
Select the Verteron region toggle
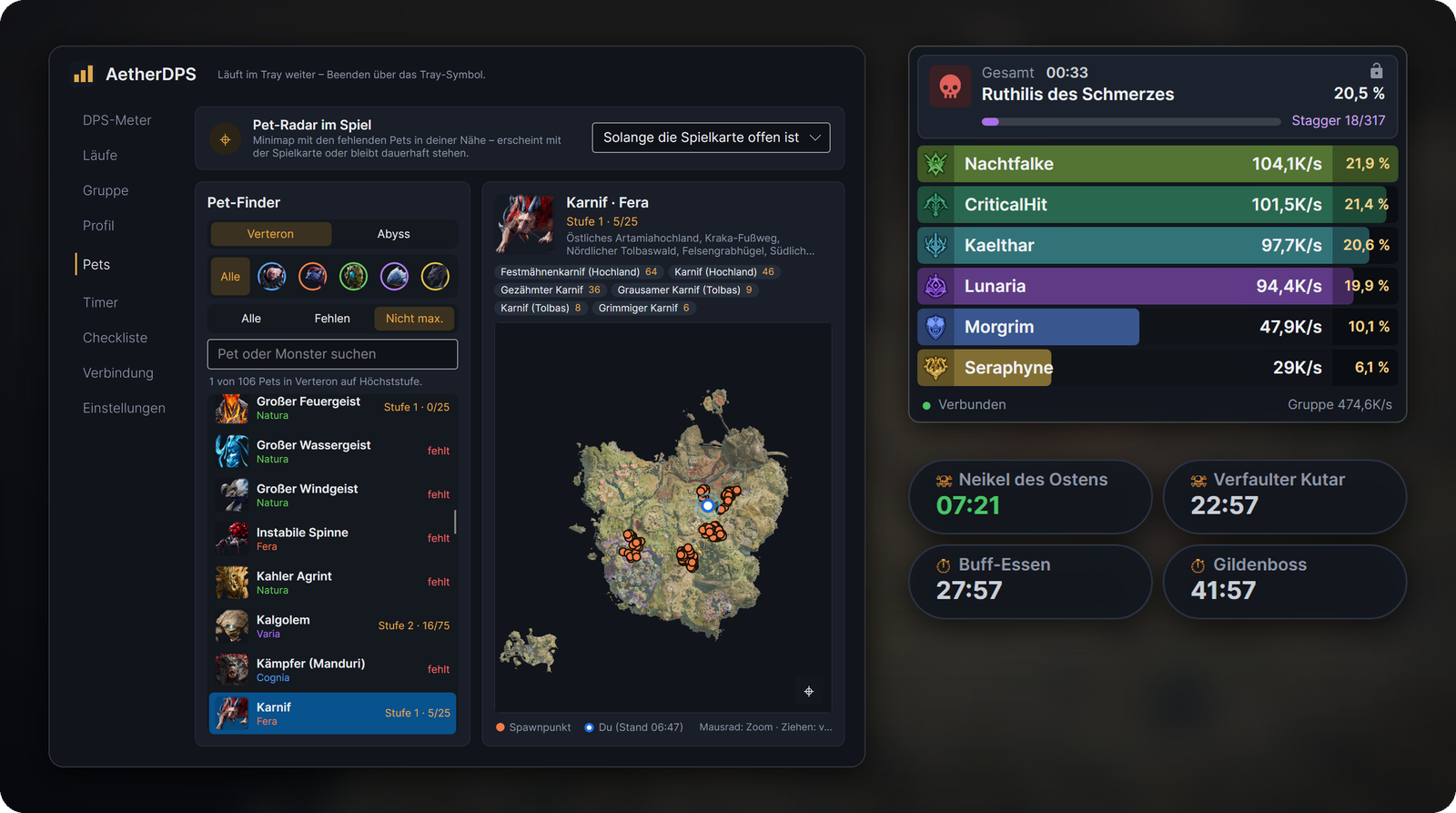[270, 234]
